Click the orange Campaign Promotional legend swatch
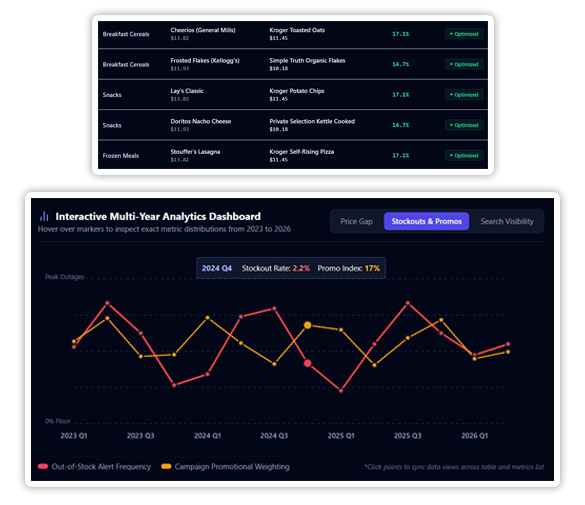Screen dimensions: 585x505 coord(166,466)
